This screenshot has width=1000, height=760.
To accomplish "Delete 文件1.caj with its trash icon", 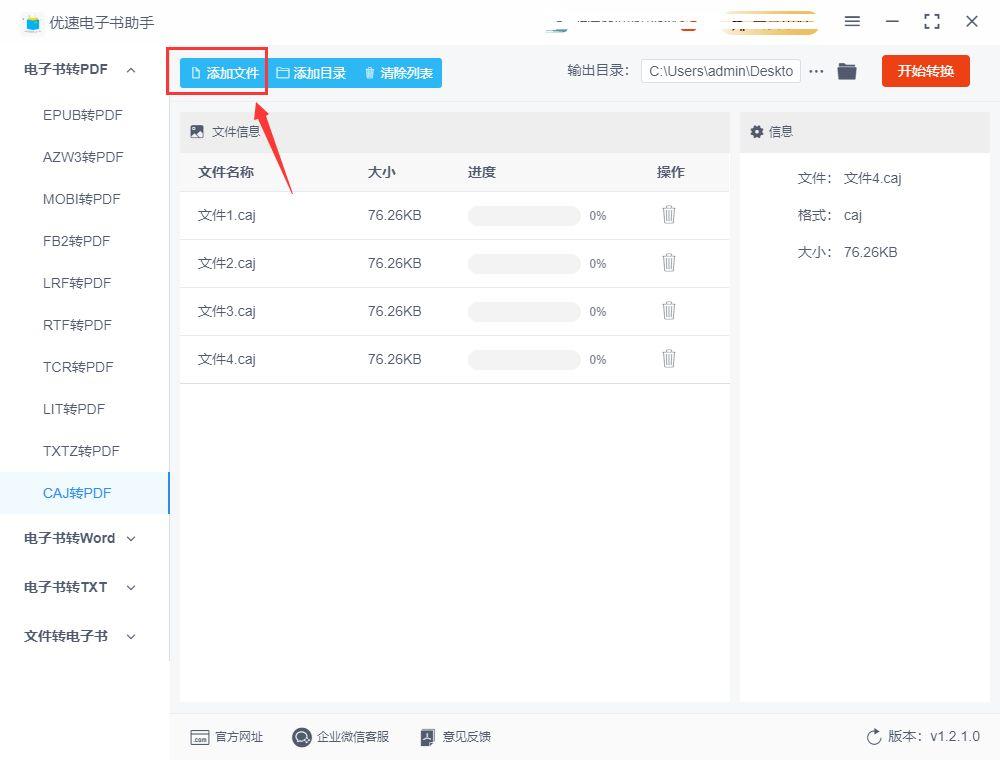I will tap(668, 215).
